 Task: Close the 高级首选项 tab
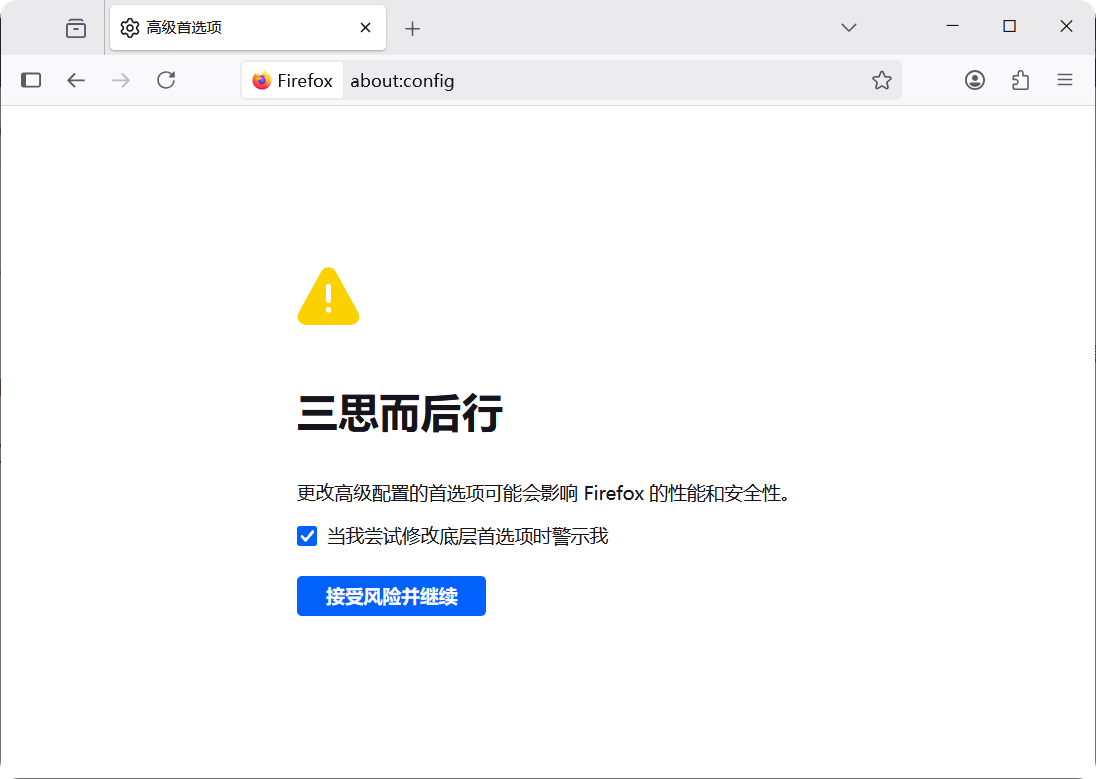[x=366, y=28]
